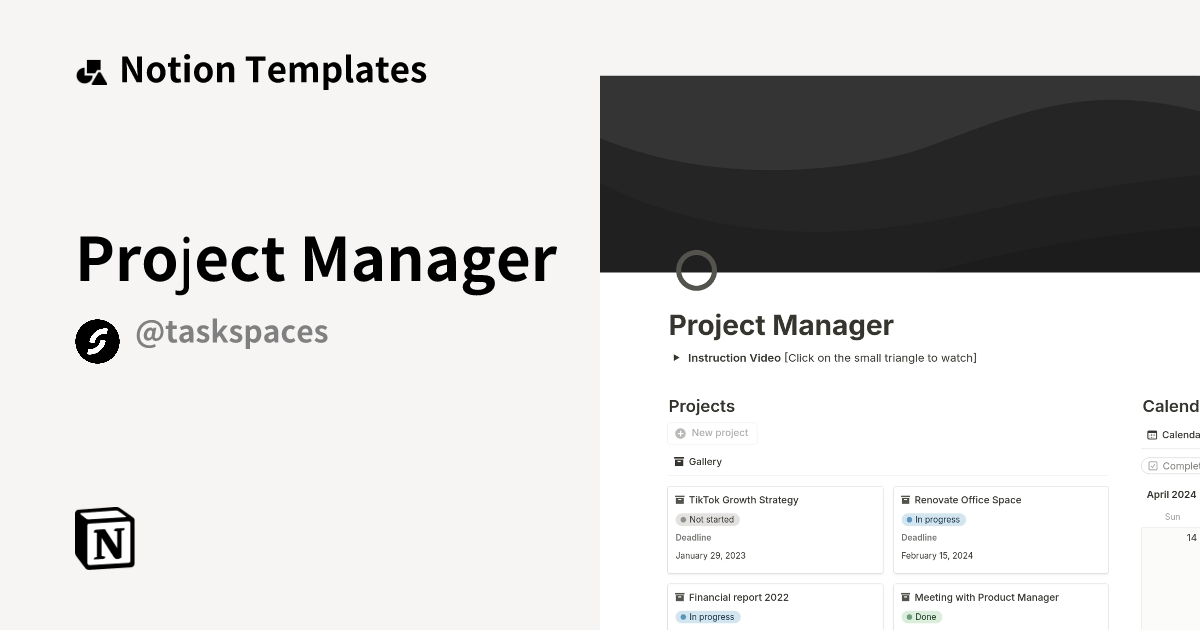Open the April 2024 month selector
This screenshot has width=1200, height=630.
[x=1170, y=494]
